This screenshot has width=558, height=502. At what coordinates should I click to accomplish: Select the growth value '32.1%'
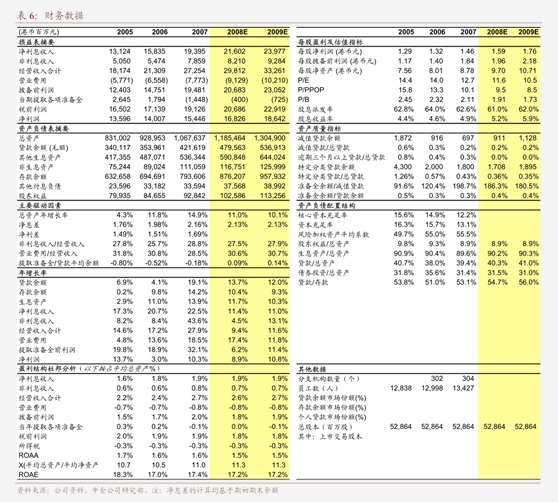coord(198,350)
